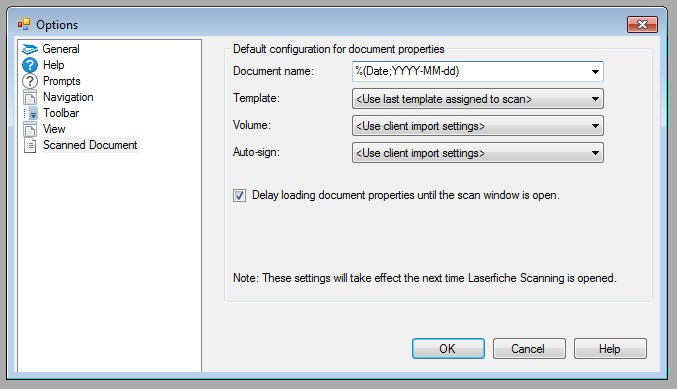Screen dimensions: 677x389
Task: Click inside the Document name text field
Action: point(470,72)
